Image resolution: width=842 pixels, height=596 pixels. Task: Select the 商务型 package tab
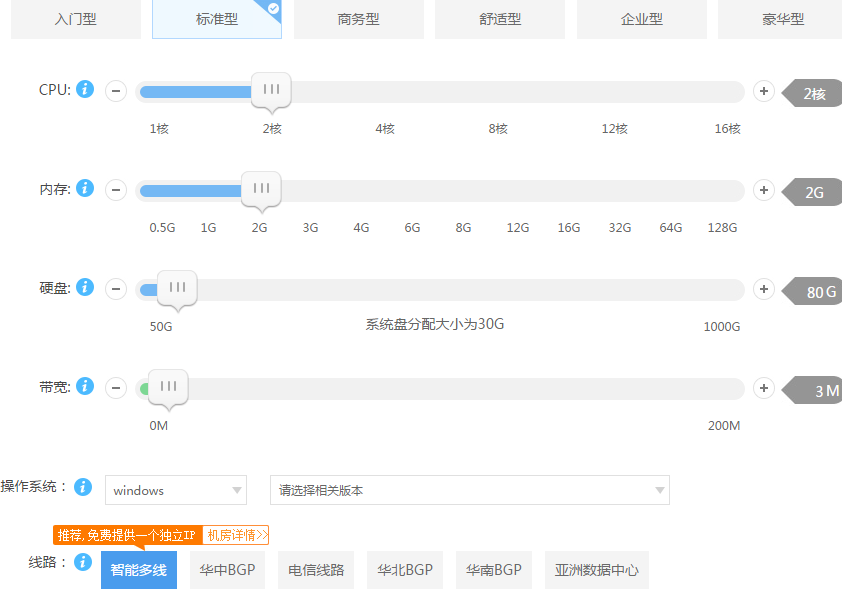(359, 19)
